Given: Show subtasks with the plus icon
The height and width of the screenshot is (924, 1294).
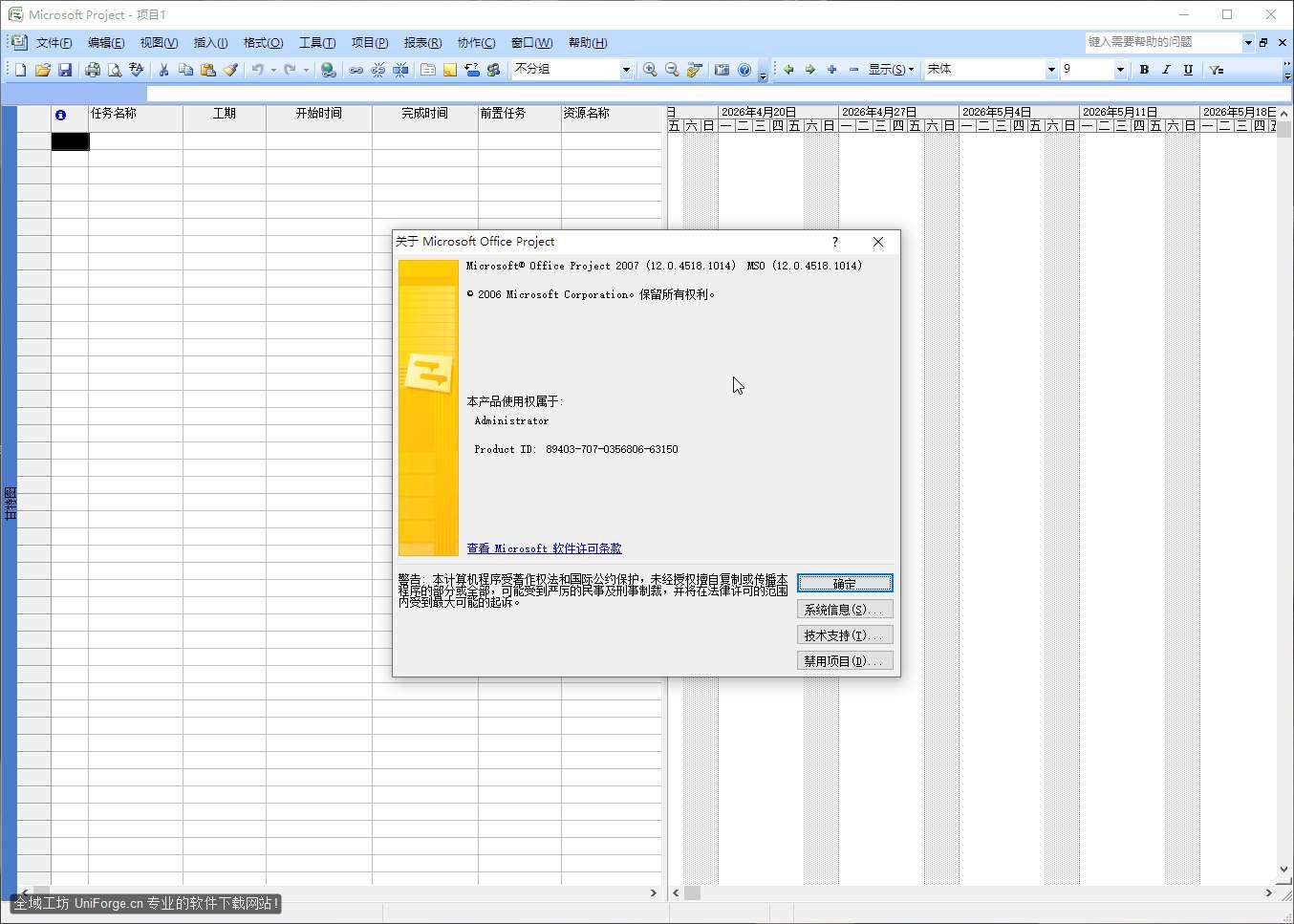Looking at the screenshot, I should coord(831,70).
